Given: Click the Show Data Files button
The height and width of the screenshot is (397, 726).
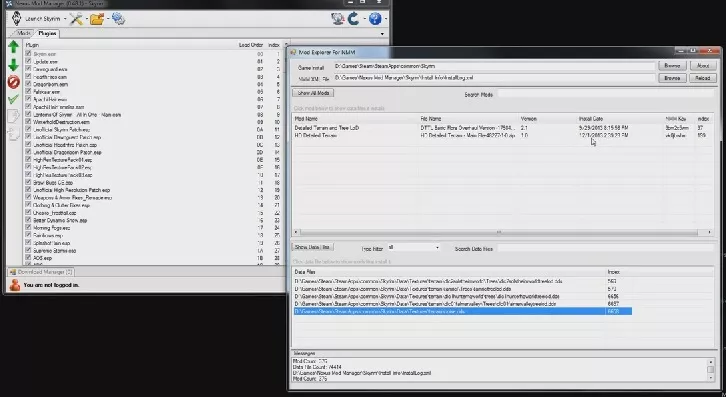Looking at the screenshot, I should point(313,247).
